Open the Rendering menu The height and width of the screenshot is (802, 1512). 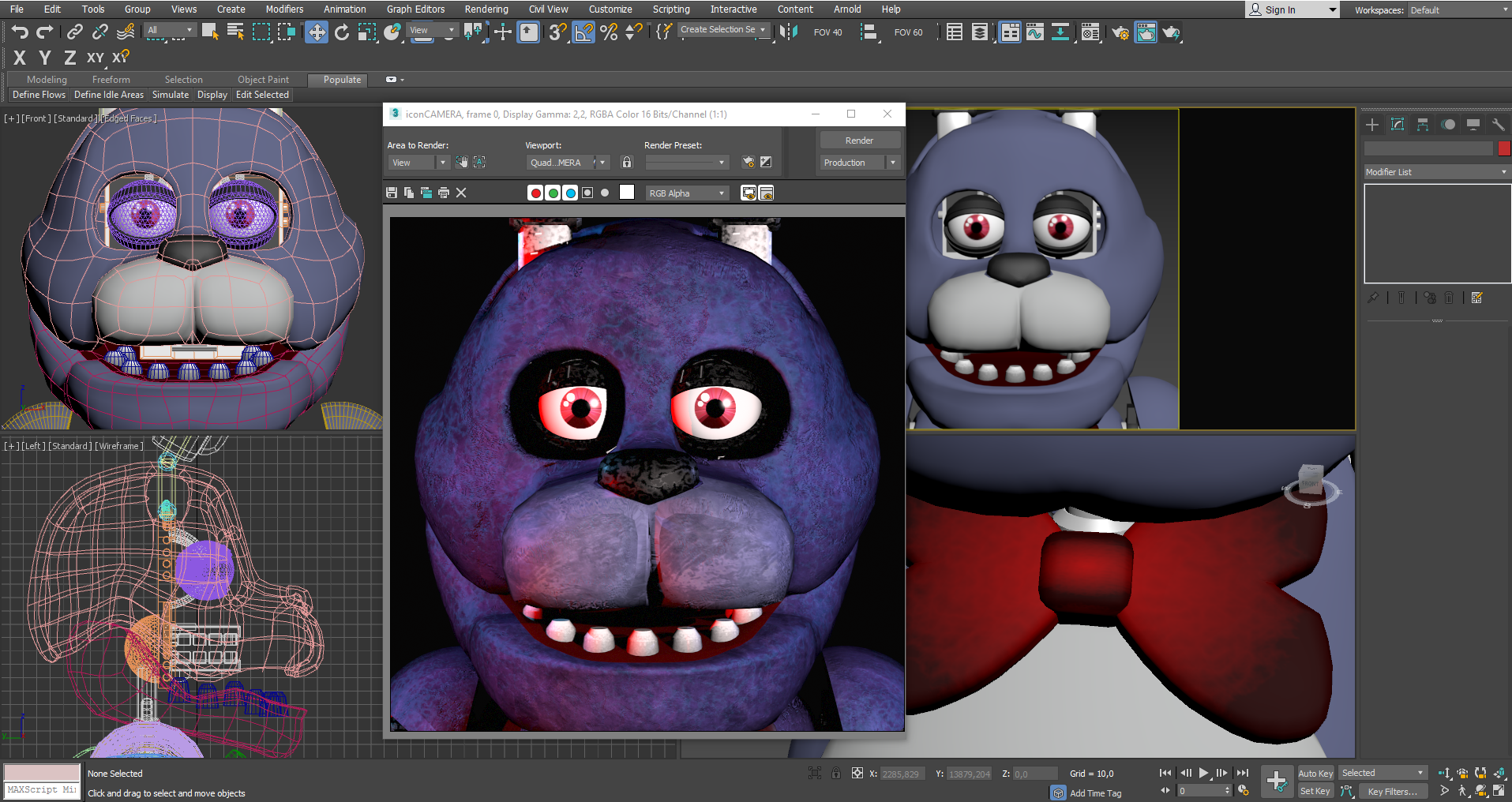point(486,9)
